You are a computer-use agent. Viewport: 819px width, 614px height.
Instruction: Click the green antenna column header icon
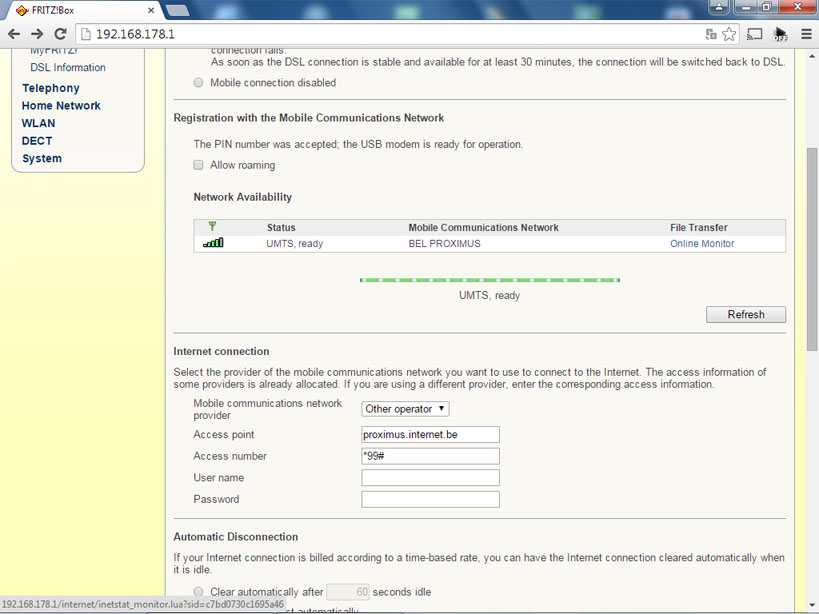pos(212,226)
